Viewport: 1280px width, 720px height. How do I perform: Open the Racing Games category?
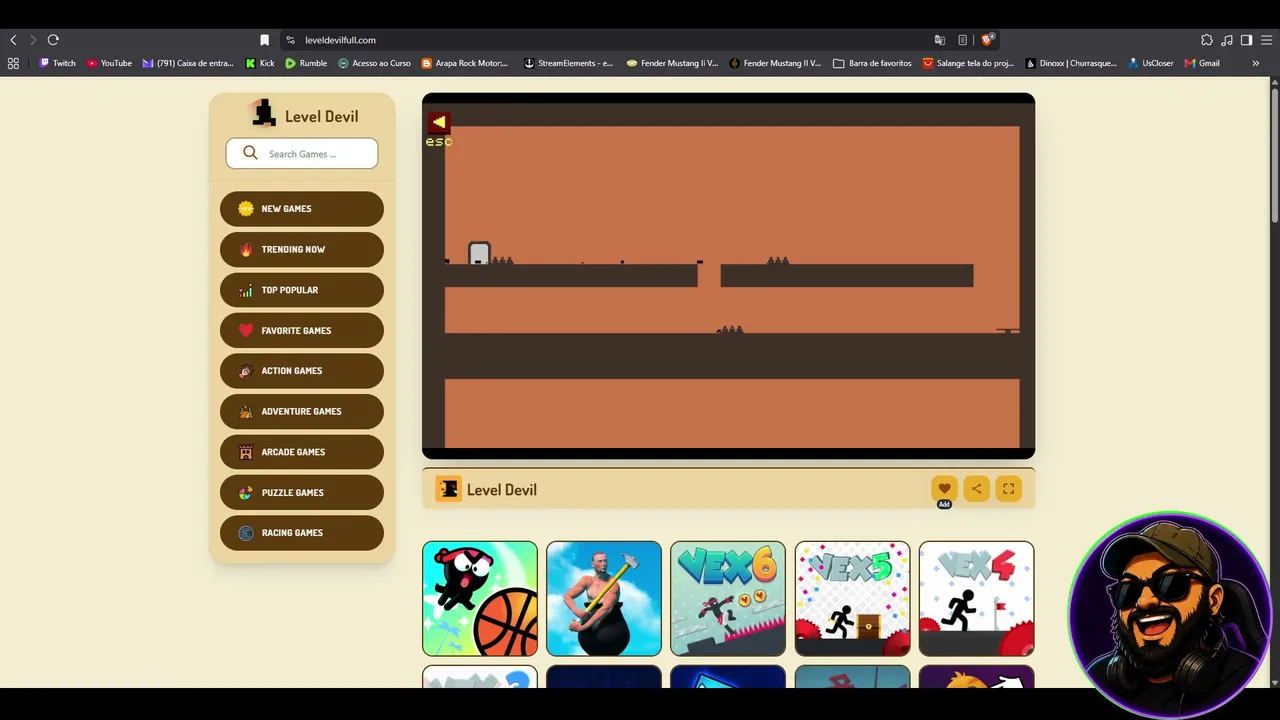tap(302, 533)
